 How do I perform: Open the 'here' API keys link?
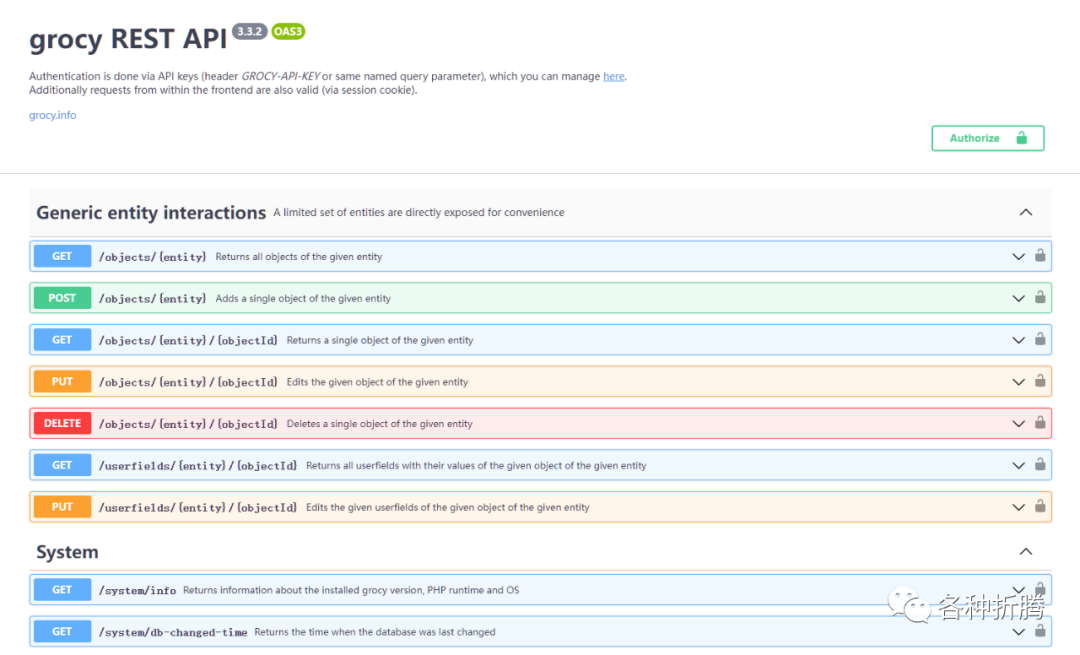coord(613,76)
